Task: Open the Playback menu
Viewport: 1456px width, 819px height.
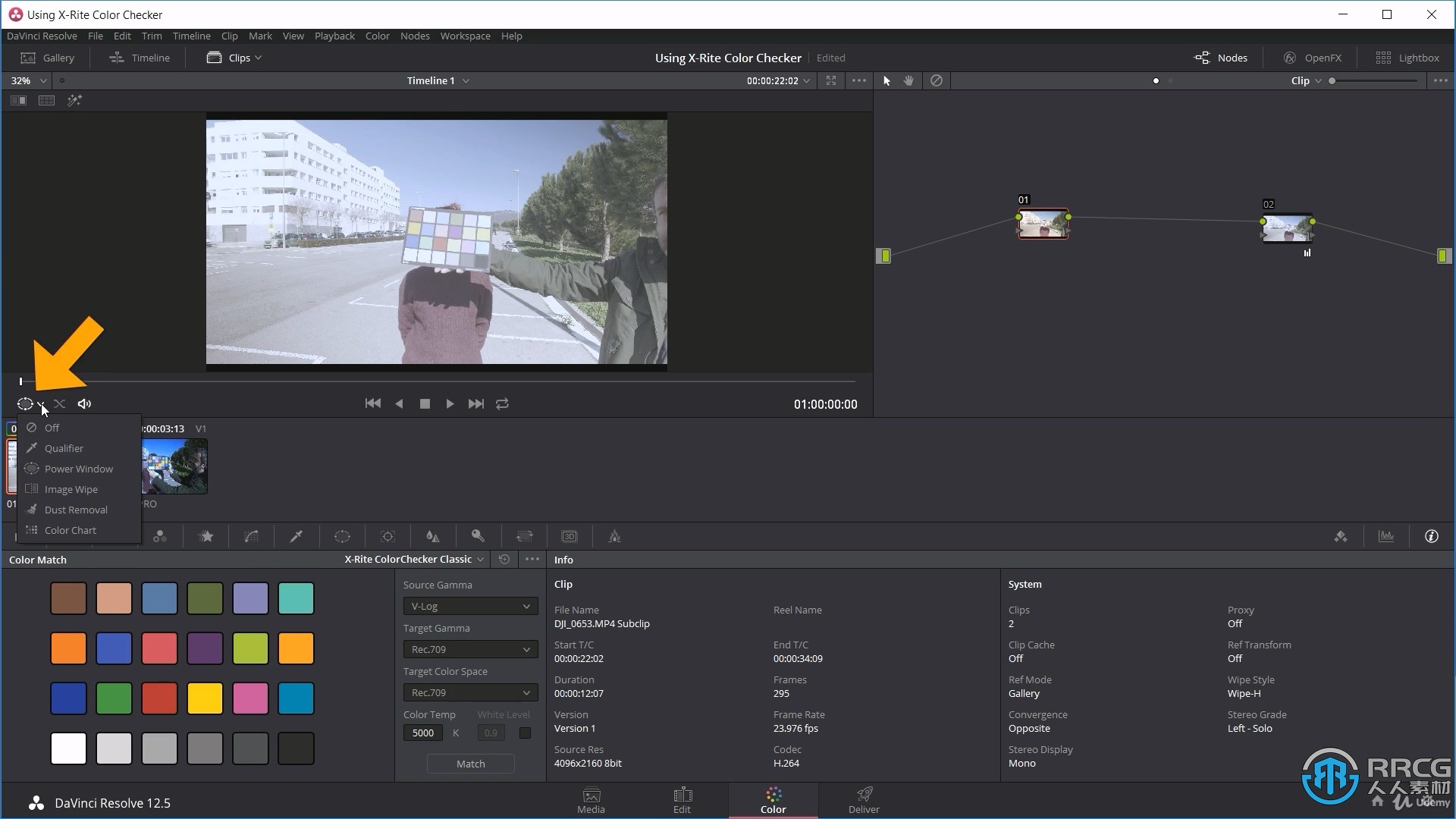Action: click(x=334, y=36)
